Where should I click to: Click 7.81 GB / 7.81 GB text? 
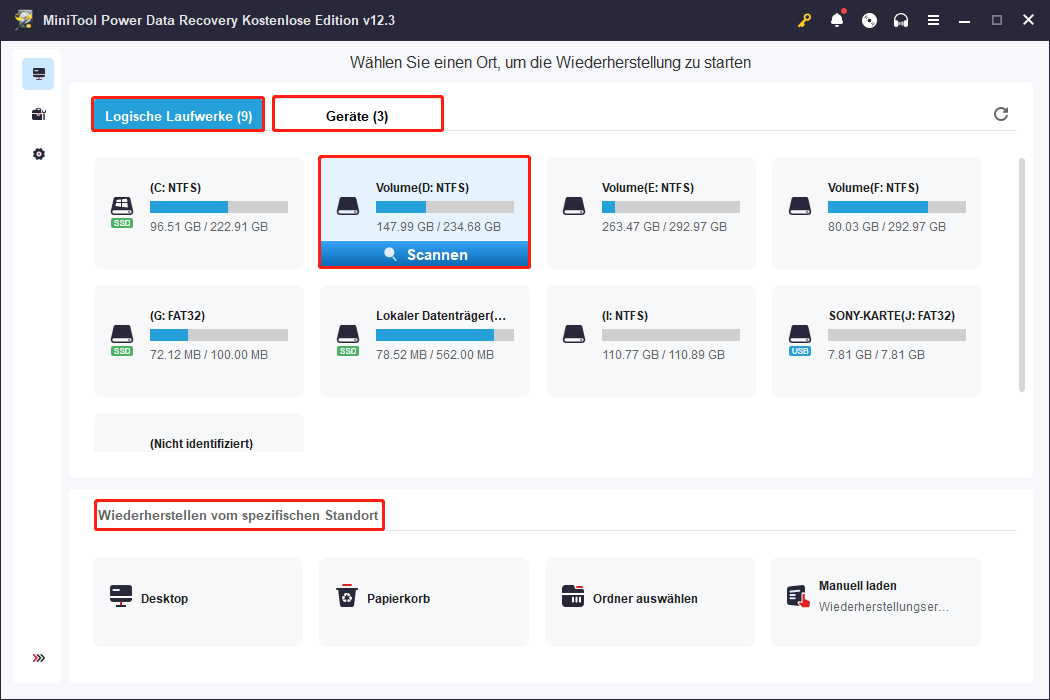876,354
